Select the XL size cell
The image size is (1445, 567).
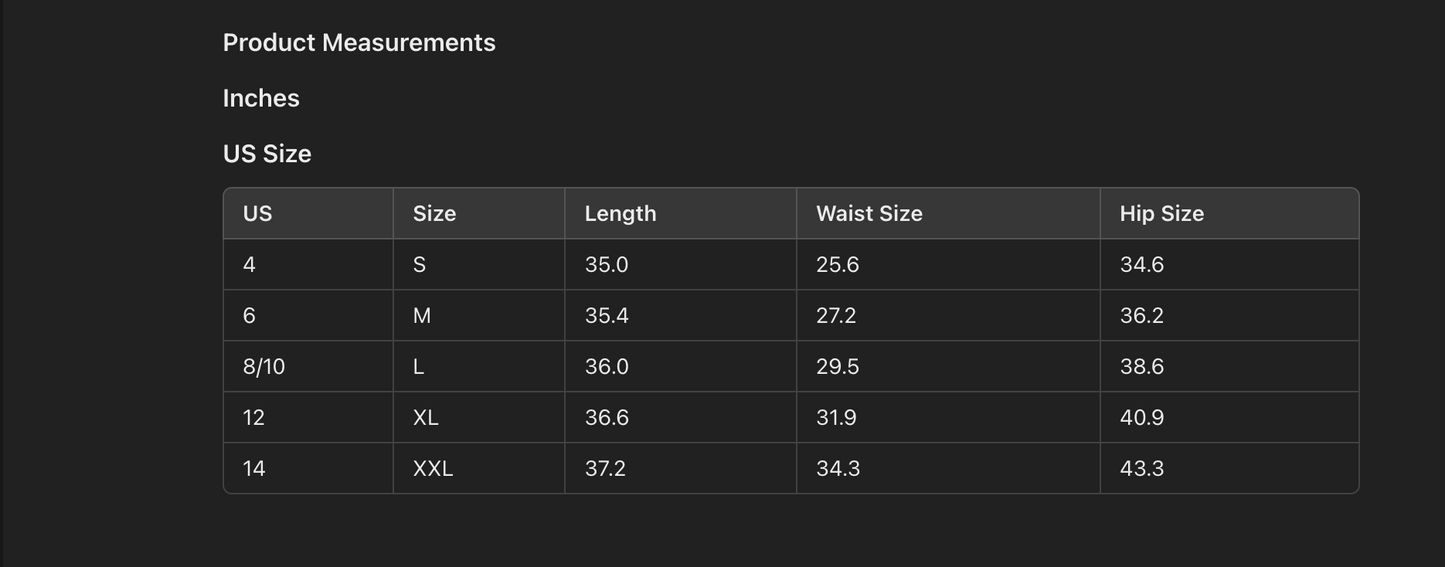tap(426, 418)
